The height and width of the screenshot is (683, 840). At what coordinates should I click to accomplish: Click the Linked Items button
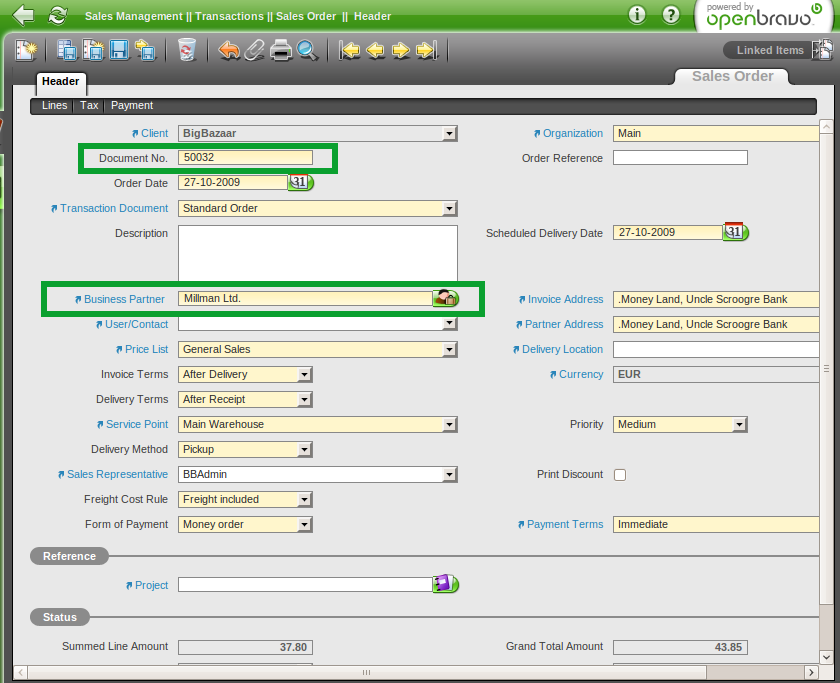[769, 50]
